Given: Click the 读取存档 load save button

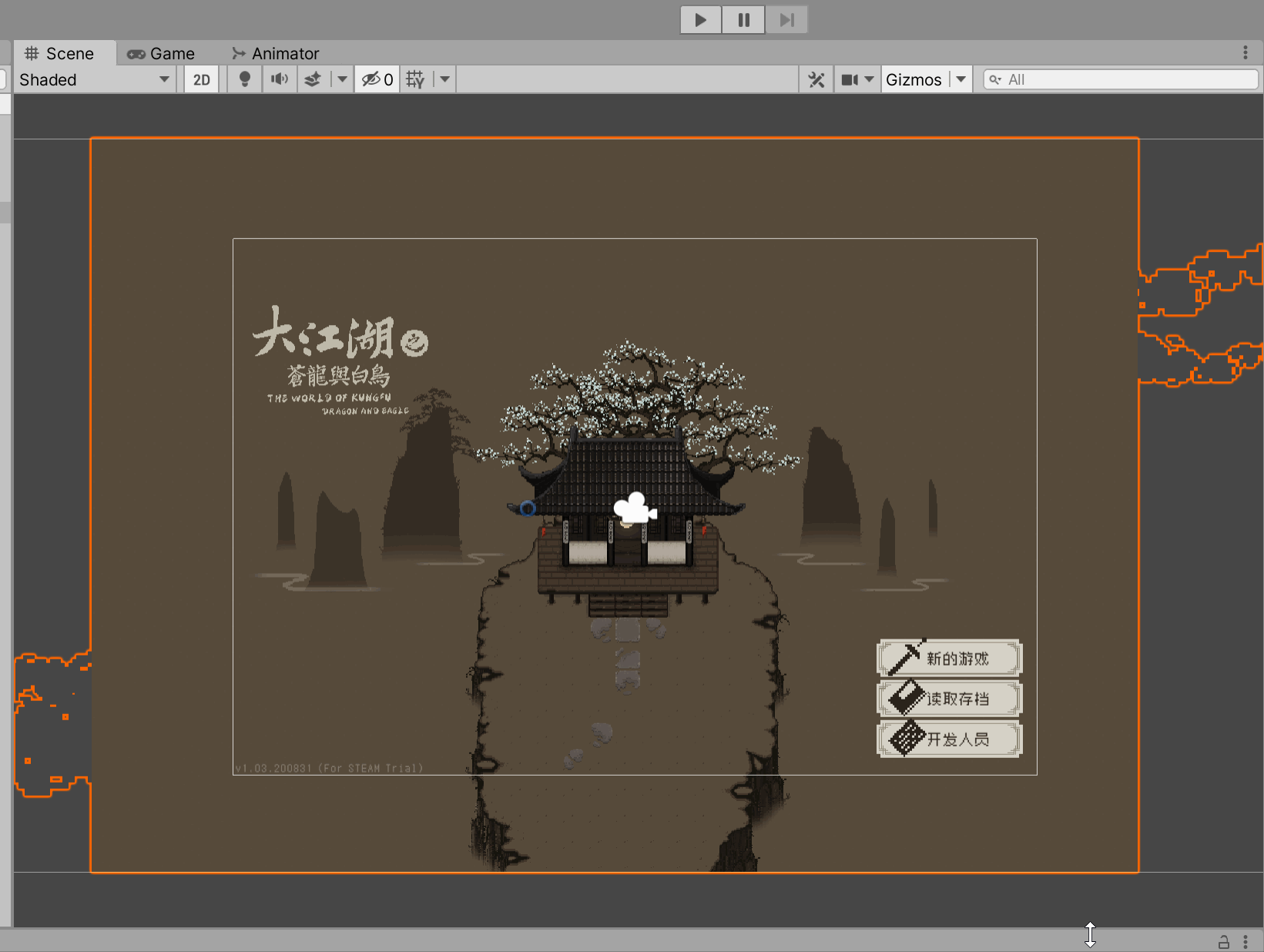Looking at the screenshot, I should pos(950,699).
